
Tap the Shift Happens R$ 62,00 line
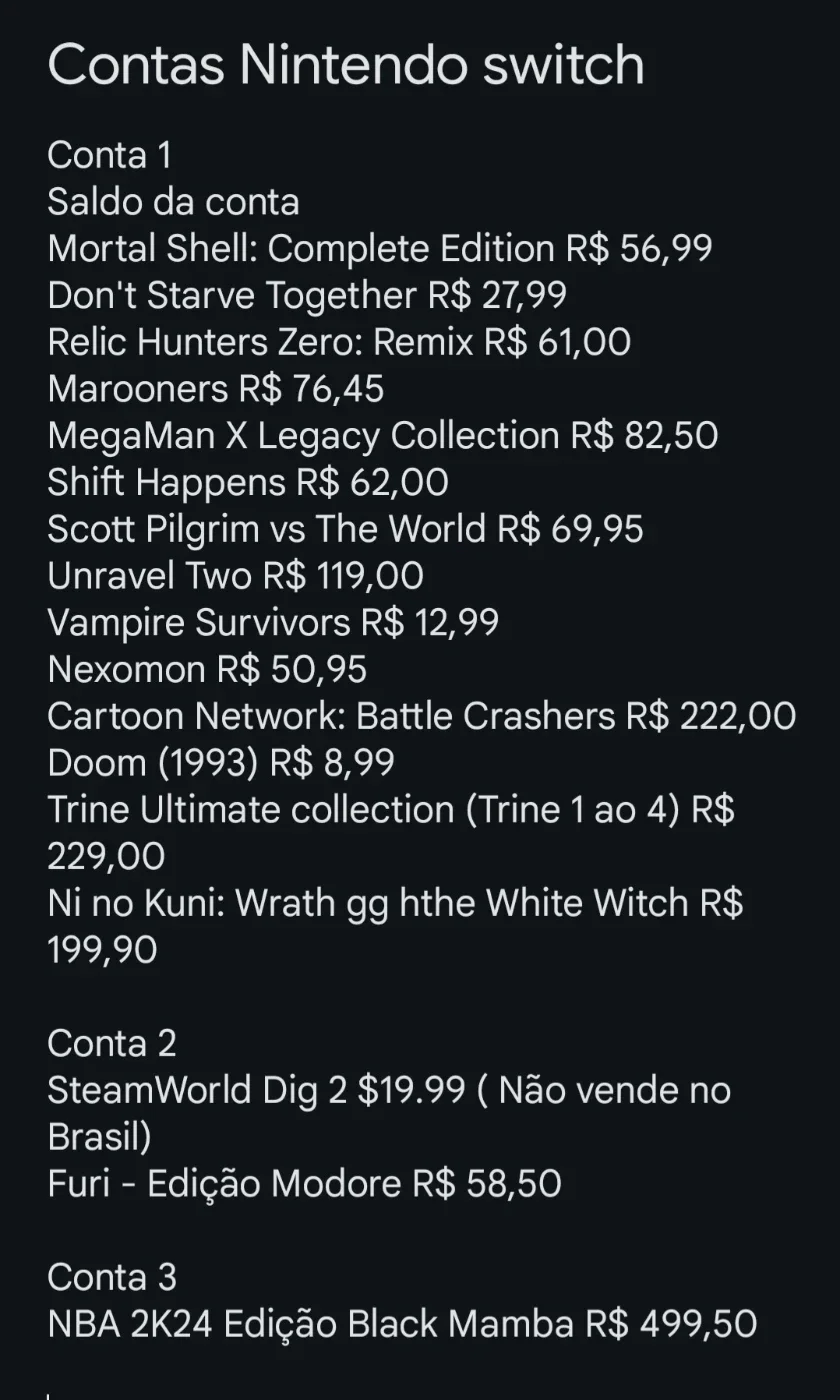[x=248, y=482]
